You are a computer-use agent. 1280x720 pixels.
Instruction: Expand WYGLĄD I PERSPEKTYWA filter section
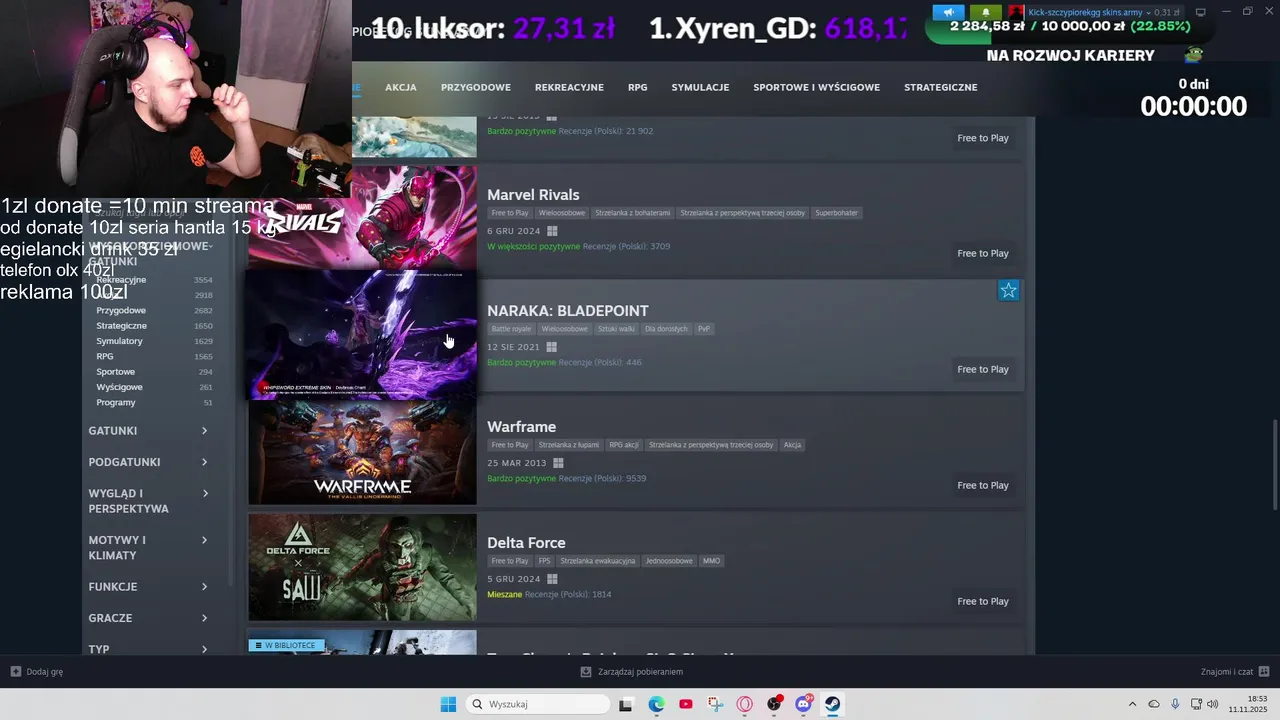pyautogui.click(x=149, y=501)
